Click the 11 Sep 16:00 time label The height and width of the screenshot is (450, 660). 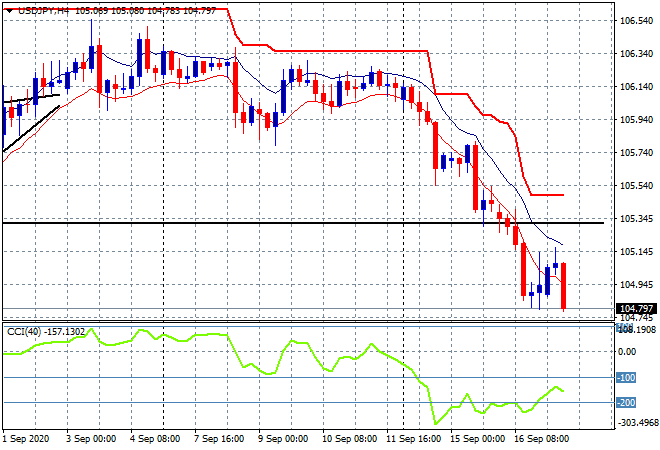413,439
